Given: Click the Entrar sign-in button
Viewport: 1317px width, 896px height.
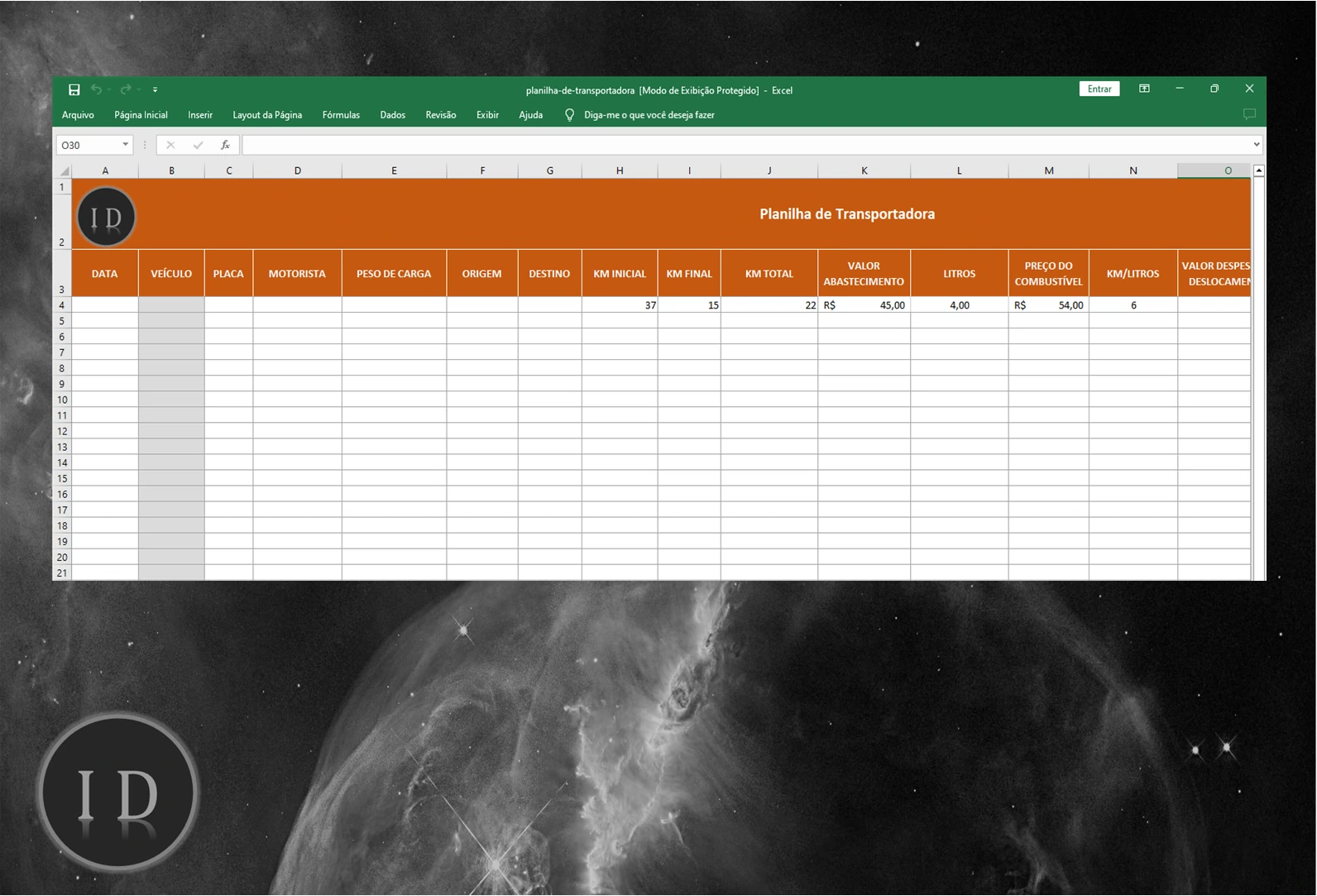Looking at the screenshot, I should click(1099, 89).
